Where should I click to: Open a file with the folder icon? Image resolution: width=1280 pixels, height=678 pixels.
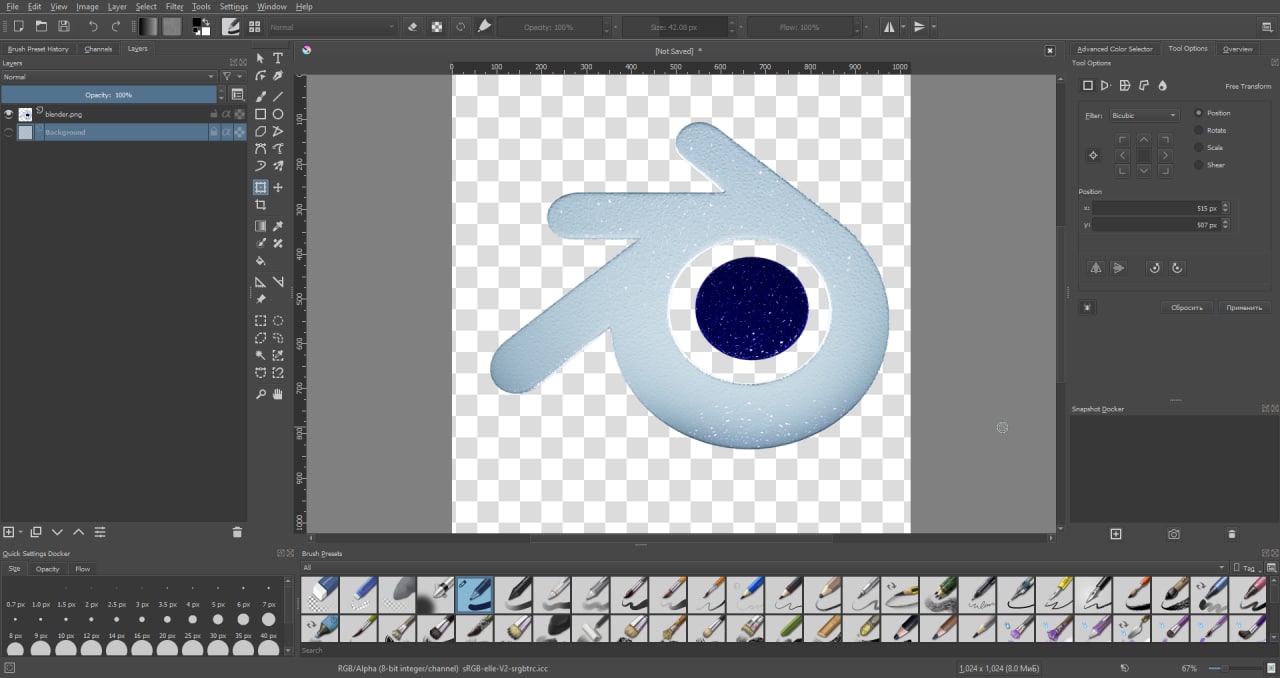click(41, 26)
